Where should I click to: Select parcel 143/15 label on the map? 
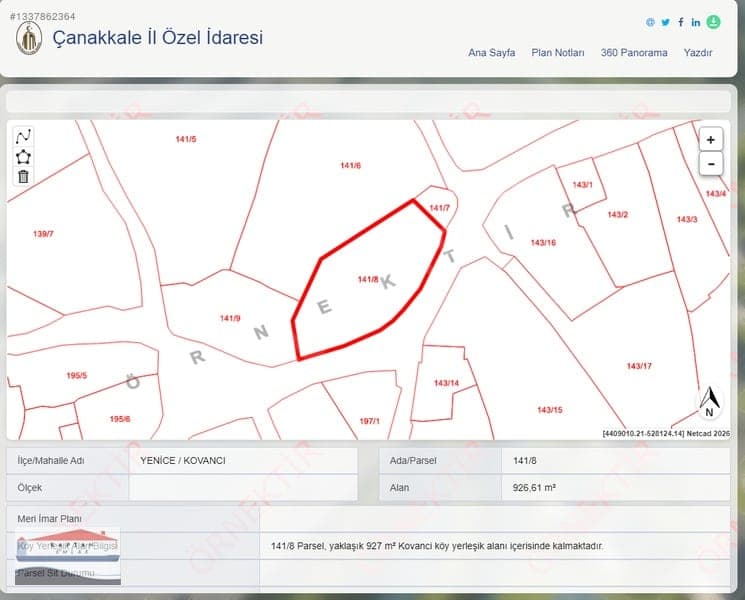550,410
